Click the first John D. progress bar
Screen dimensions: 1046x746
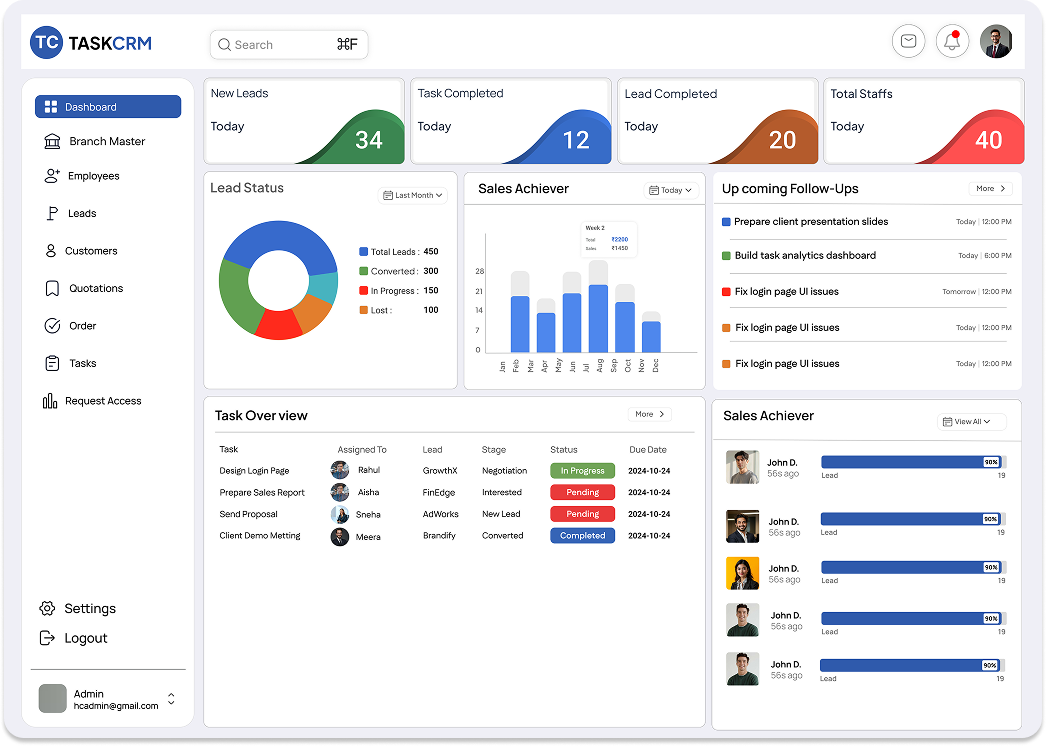(911, 462)
